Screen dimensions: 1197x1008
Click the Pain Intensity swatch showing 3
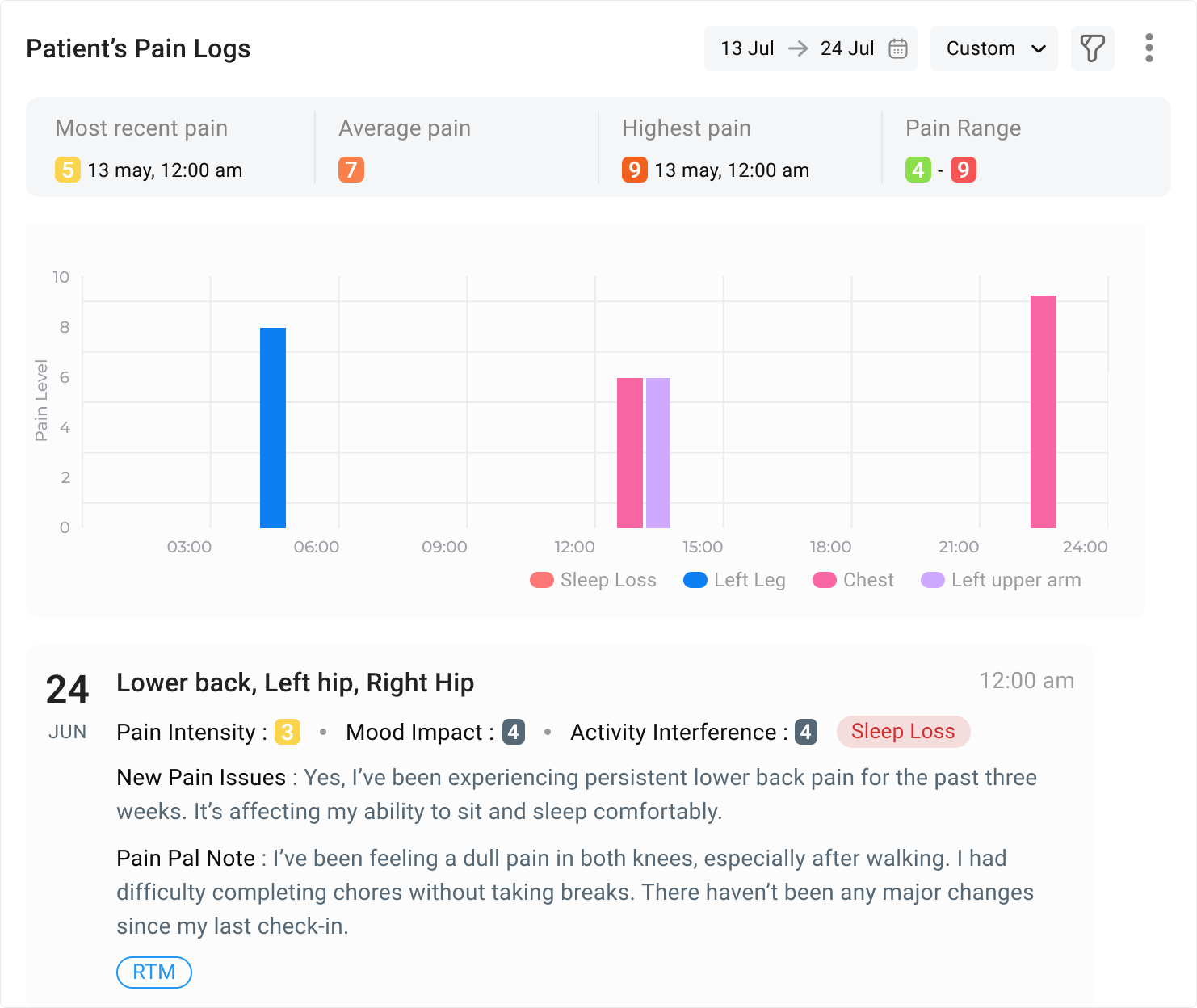pos(287,733)
